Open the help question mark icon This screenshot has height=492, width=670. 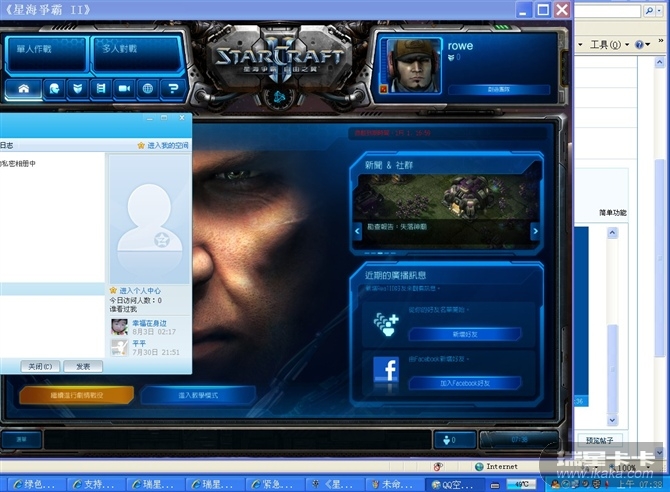pyautogui.click(x=173, y=88)
